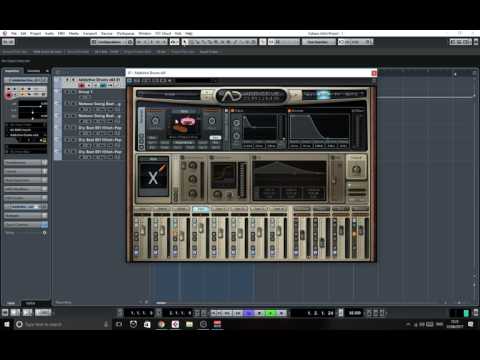This screenshot has height=360, width=480.
Task: Click the top knob in three-knob column
Action: [192, 165]
